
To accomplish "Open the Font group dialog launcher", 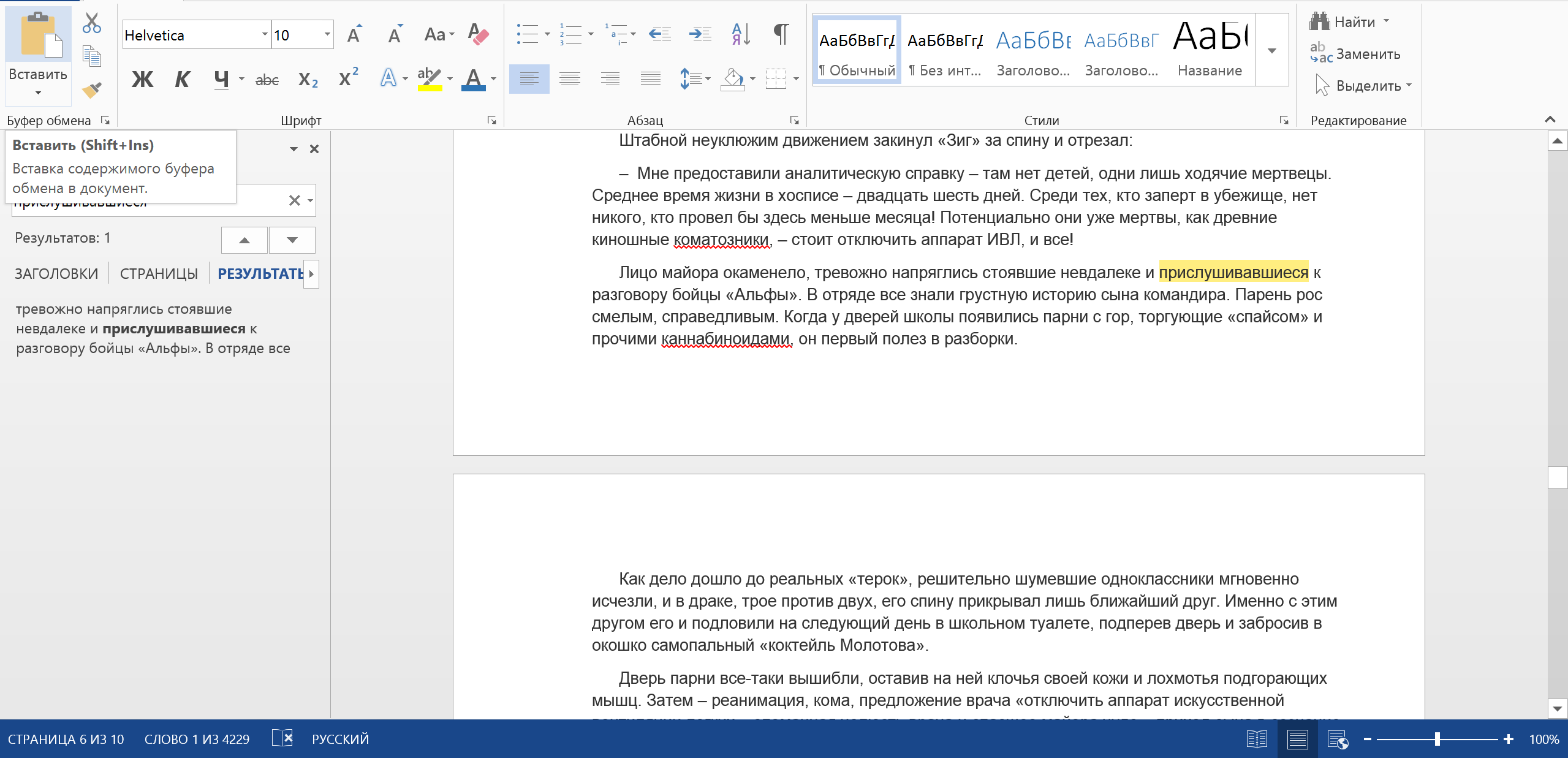I will click(x=491, y=121).
